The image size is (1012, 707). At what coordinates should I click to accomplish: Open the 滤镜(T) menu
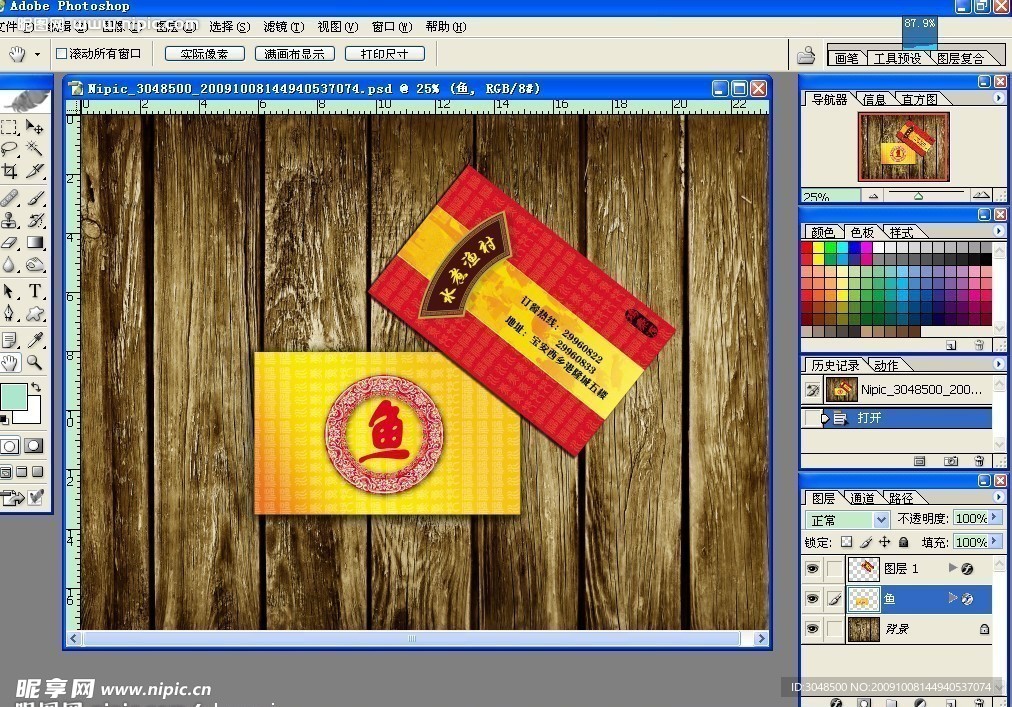pyautogui.click(x=283, y=27)
